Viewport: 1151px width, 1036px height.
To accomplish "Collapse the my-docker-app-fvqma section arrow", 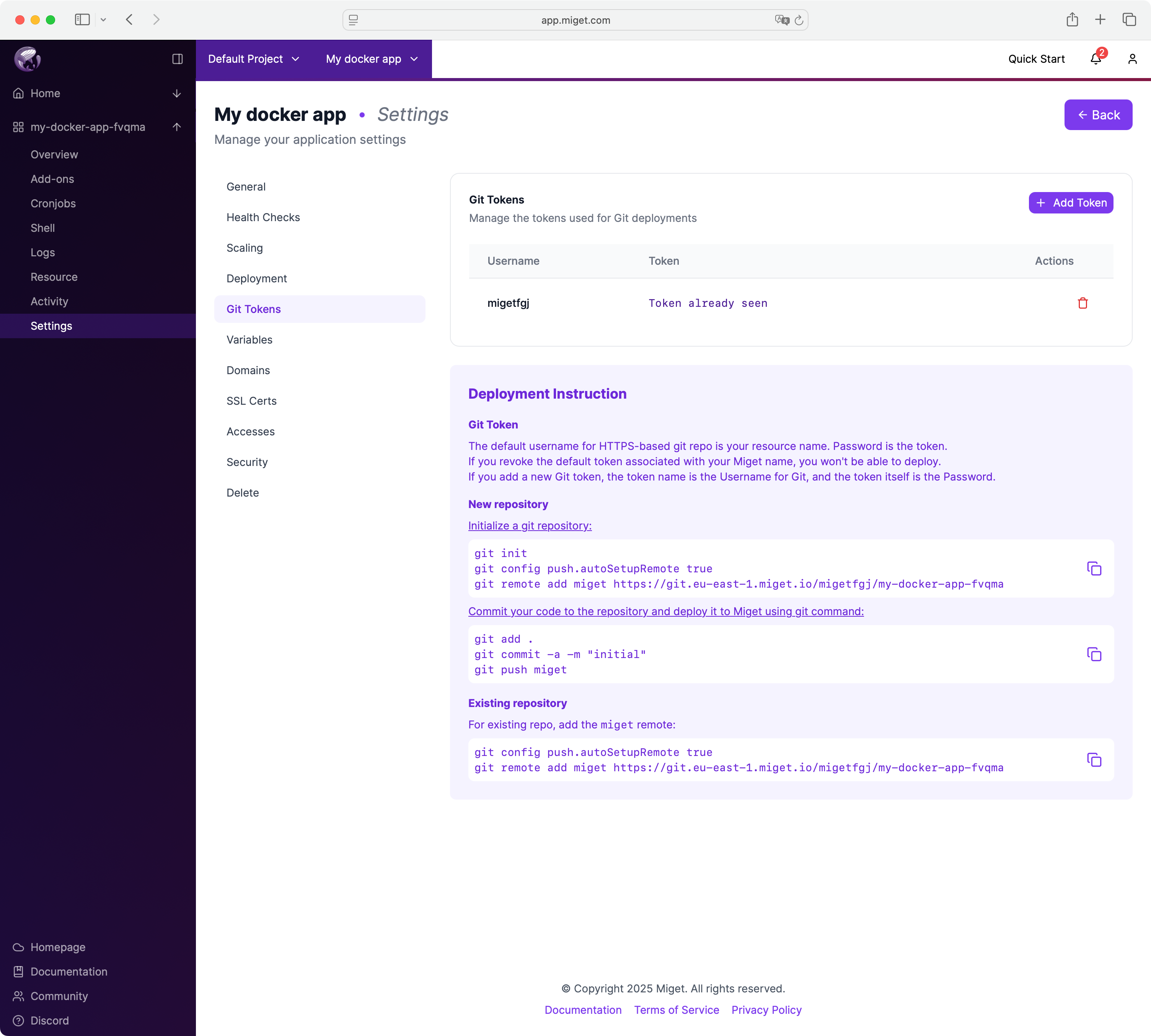I will click(177, 127).
